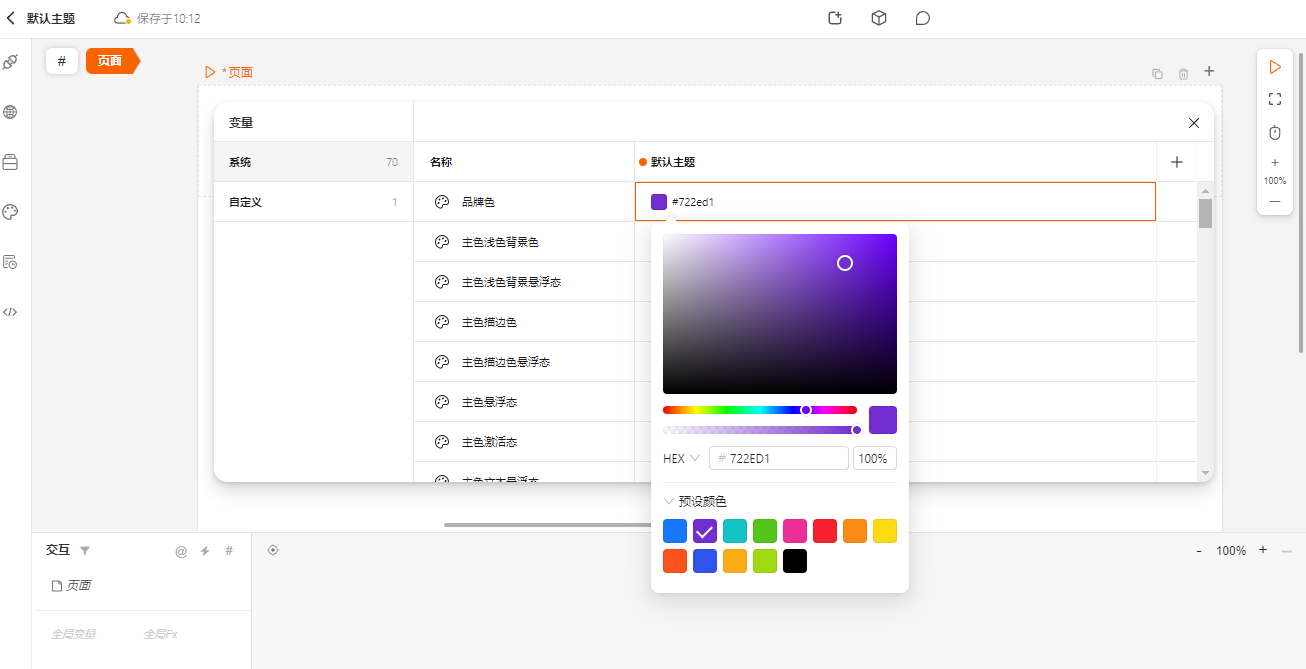Click the lightning icon next to the @ symbol

pyautogui.click(x=207, y=549)
